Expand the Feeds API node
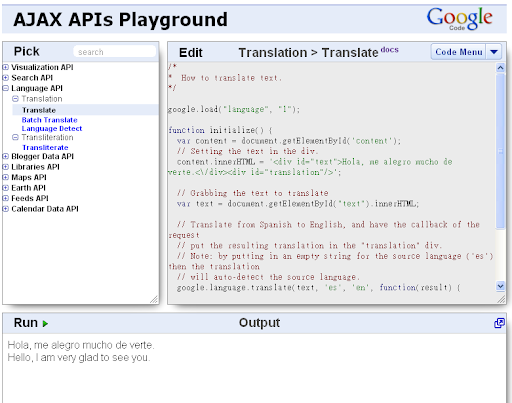The image size is (512, 403). click(x=5, y=198)
